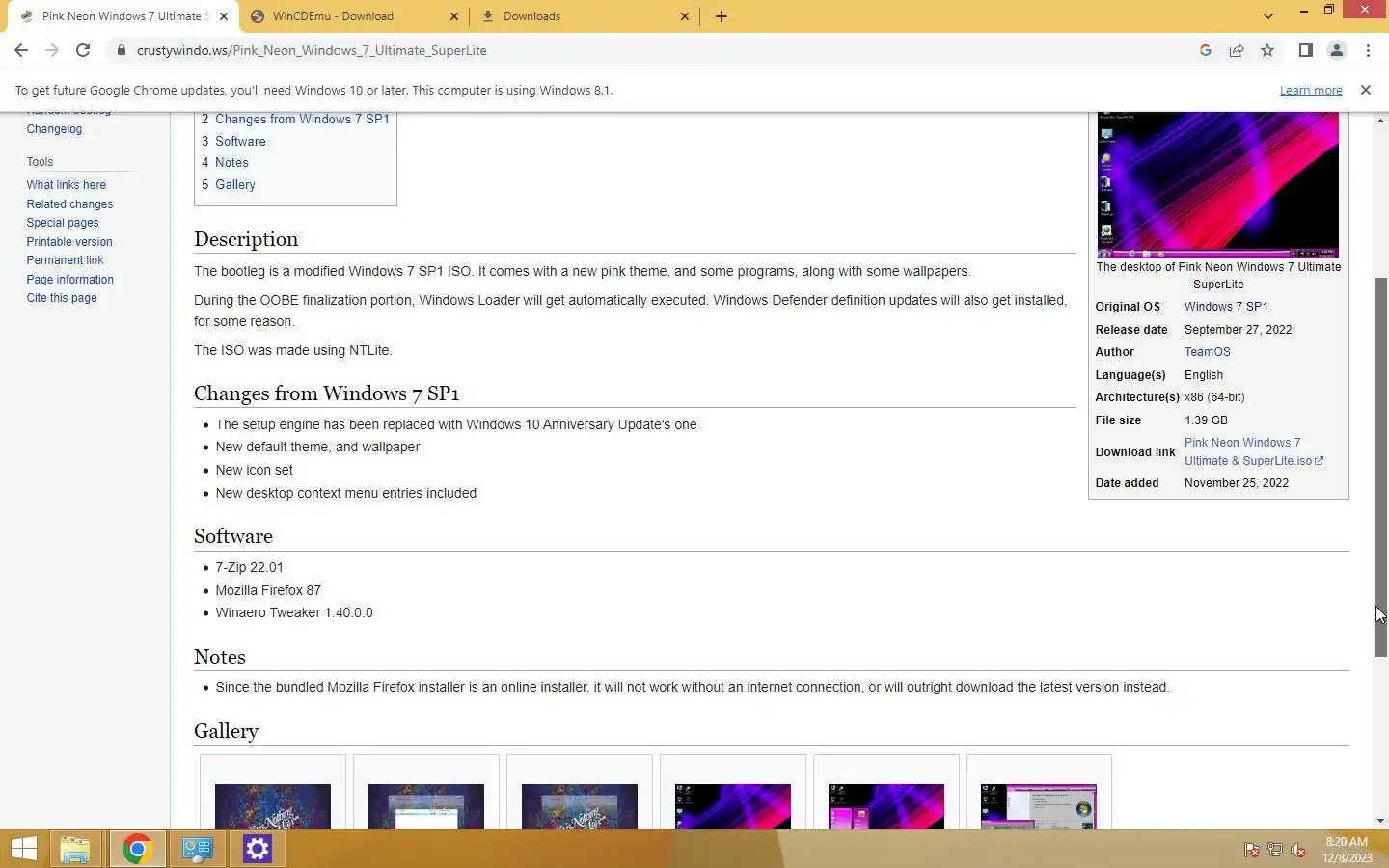Open Chrome's three-dot menu

pyautogui.click(x=1368, y=50)
